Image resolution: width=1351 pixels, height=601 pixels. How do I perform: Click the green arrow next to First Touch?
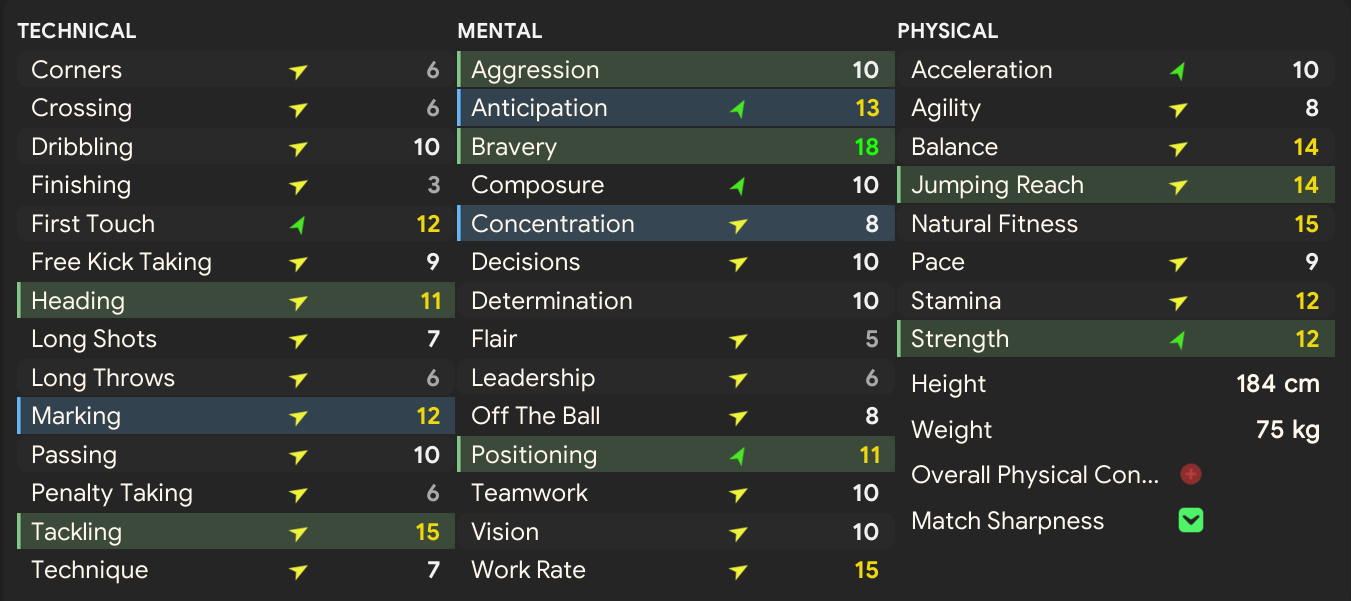(x=297, y=225)
